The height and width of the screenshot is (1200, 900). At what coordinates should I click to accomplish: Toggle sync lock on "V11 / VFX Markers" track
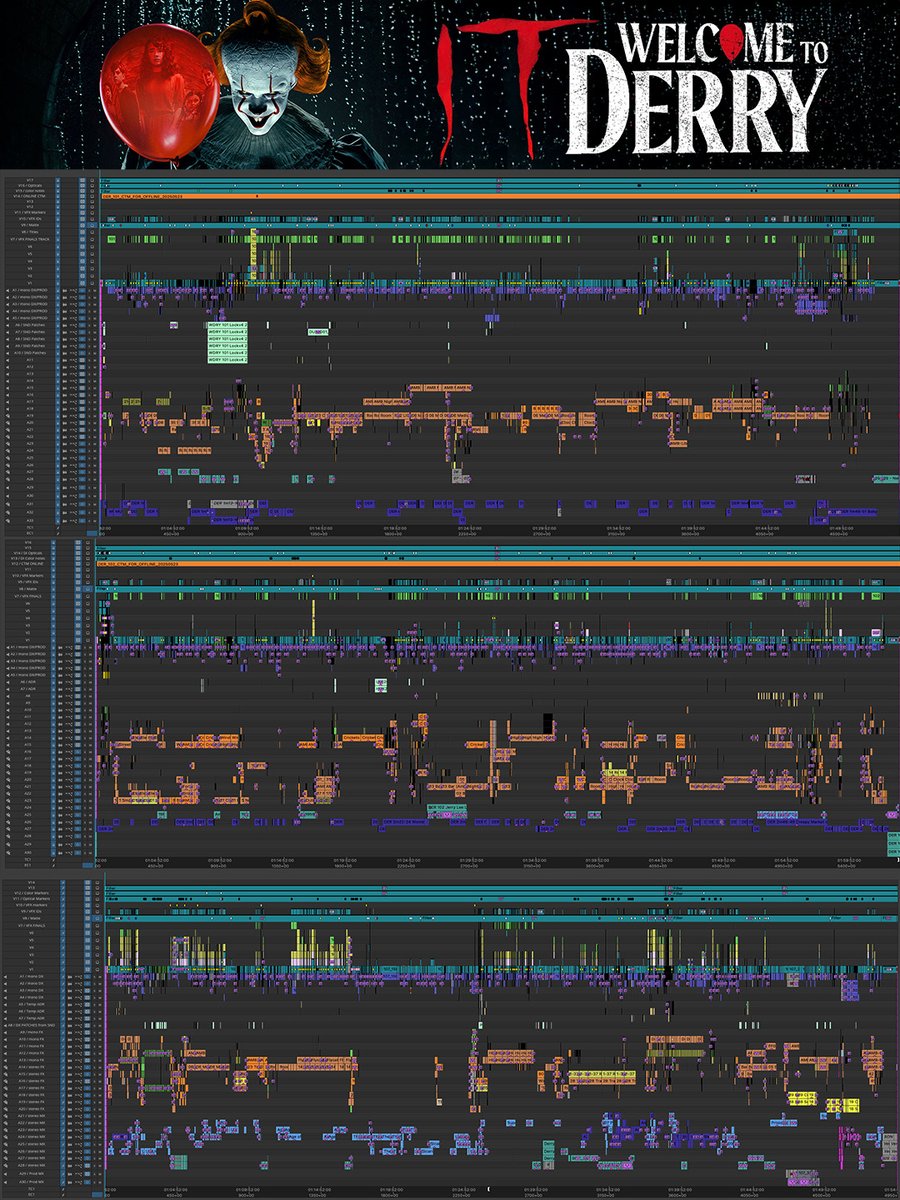tap(58, 212)
